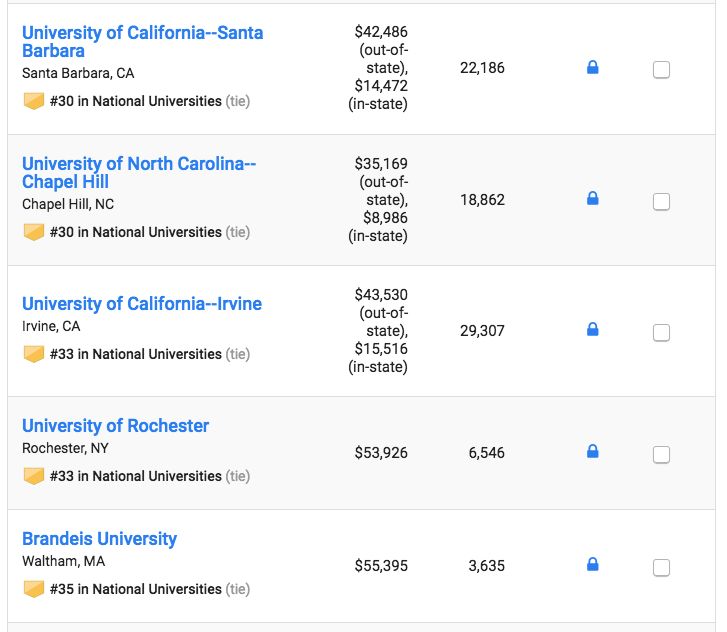Screen dimensions: 727x632
Task: Tick the UNC Chapel Hill compare checkbox
Action: (661, 201)
